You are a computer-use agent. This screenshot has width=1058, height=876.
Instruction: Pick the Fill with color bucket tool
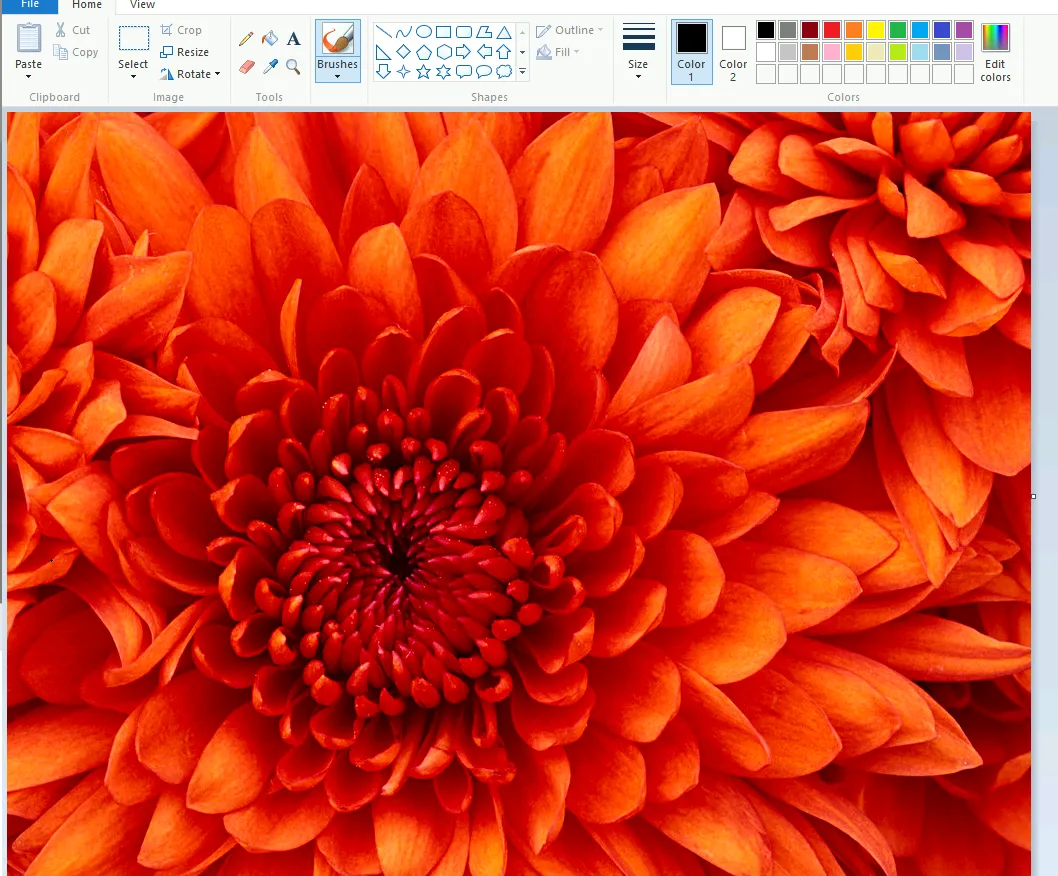269,39
